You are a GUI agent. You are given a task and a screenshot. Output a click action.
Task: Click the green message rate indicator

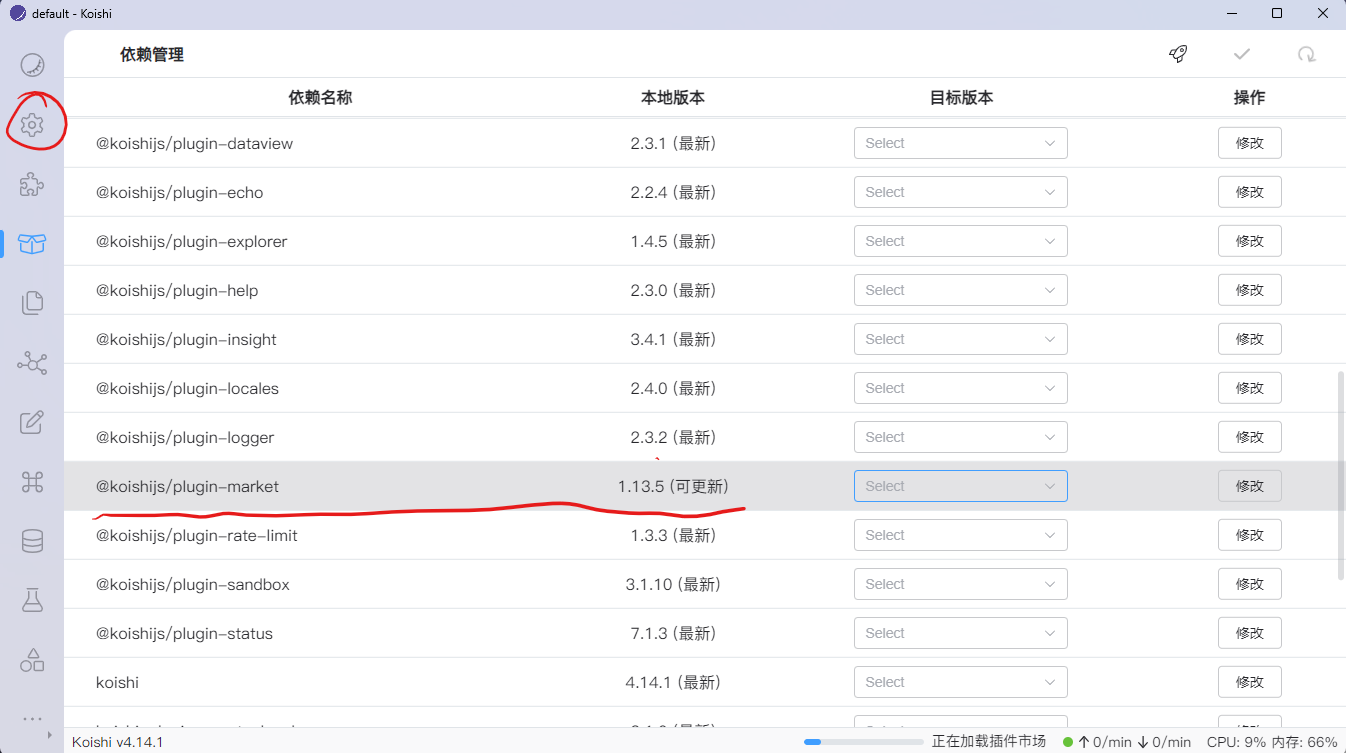tap(1068, 742)
